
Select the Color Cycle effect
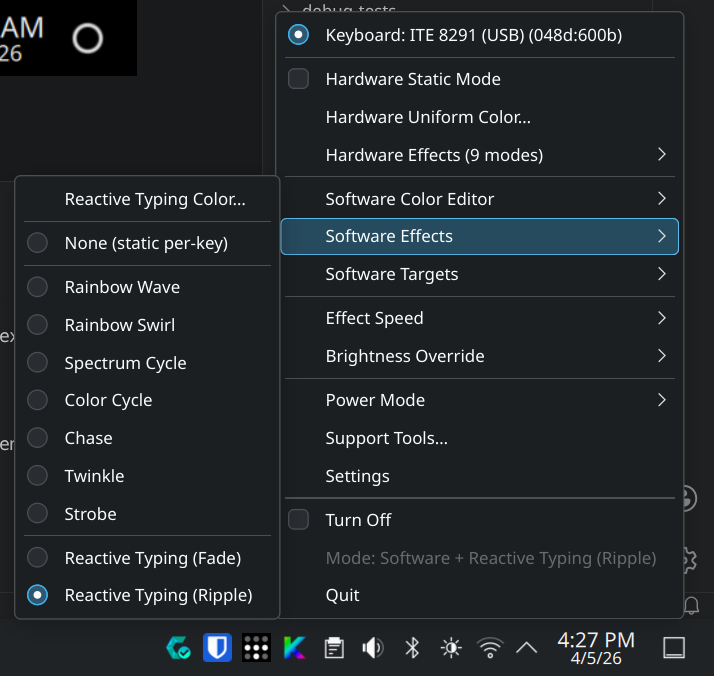pos(147,400)
